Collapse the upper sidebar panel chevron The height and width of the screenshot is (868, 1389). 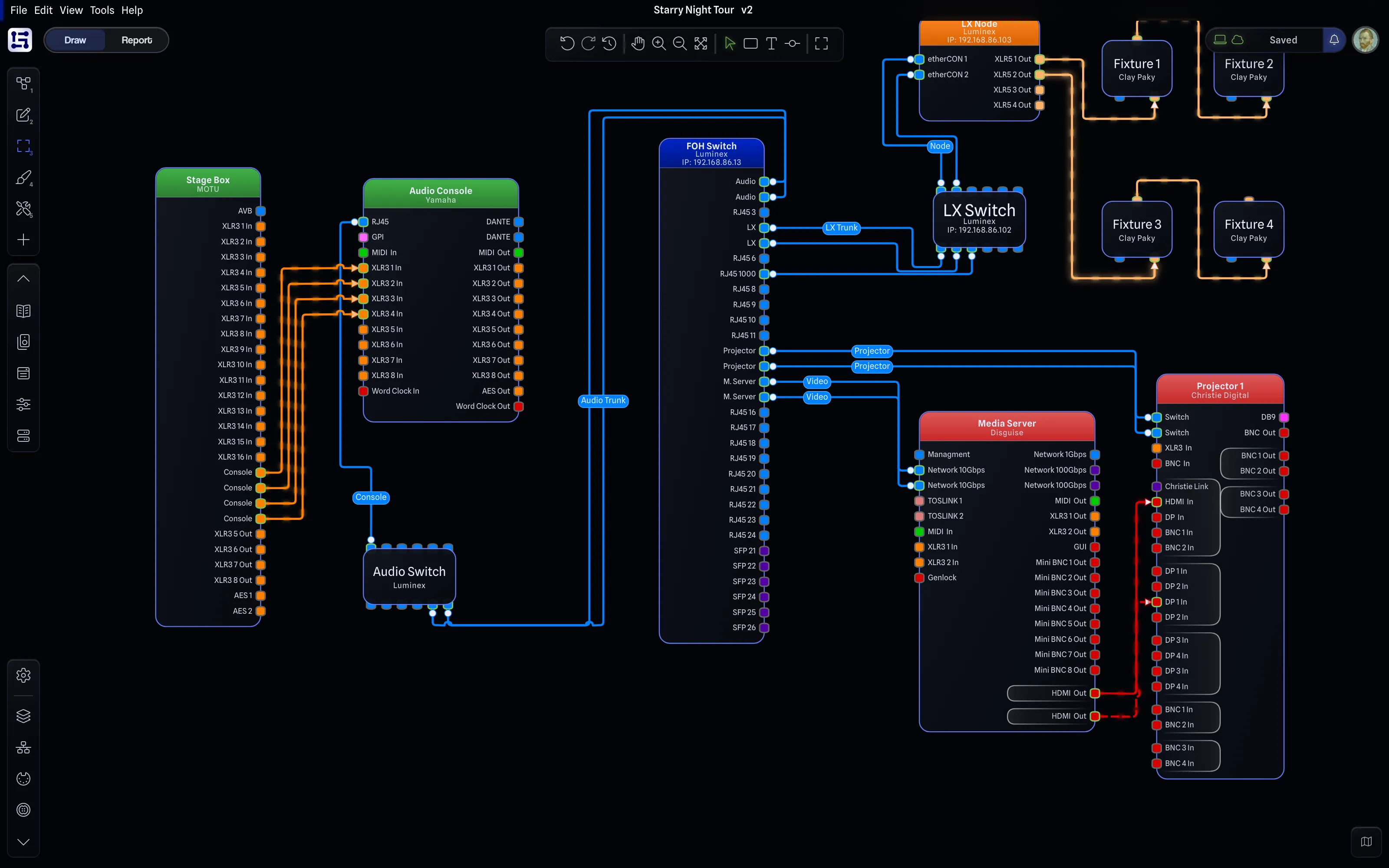[x=23, y=279]
